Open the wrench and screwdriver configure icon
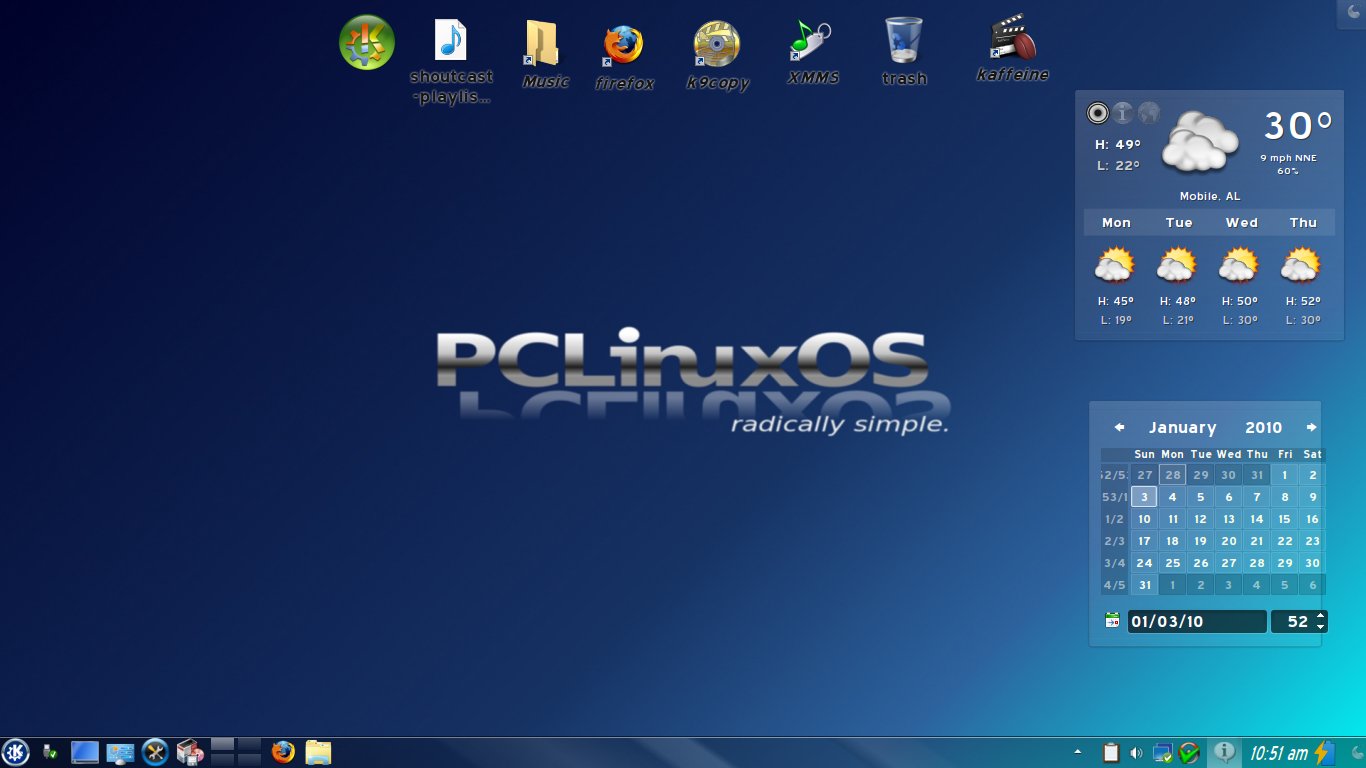 pos(155,752)
